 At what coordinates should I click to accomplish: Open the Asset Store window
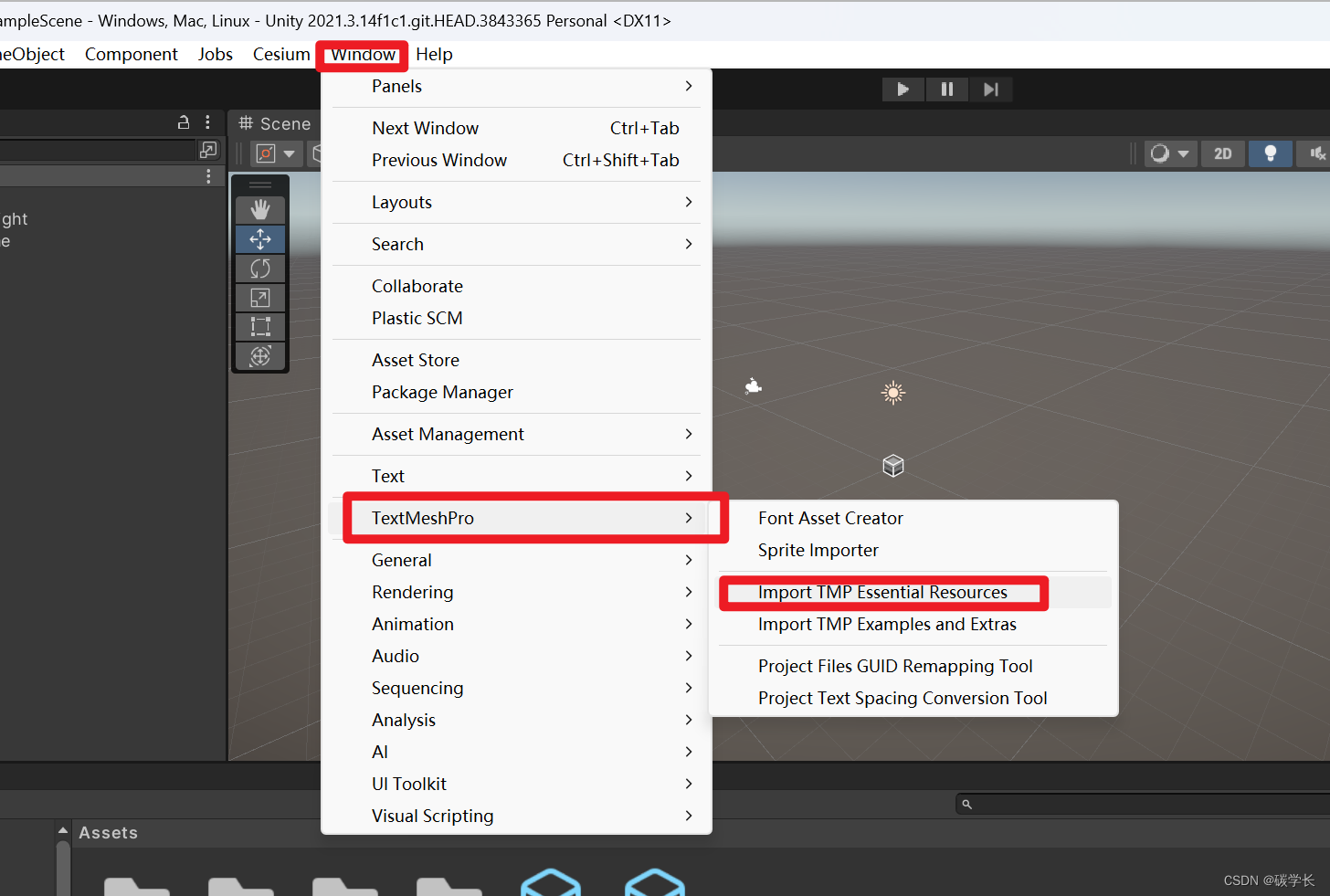(x=516, y=360)
